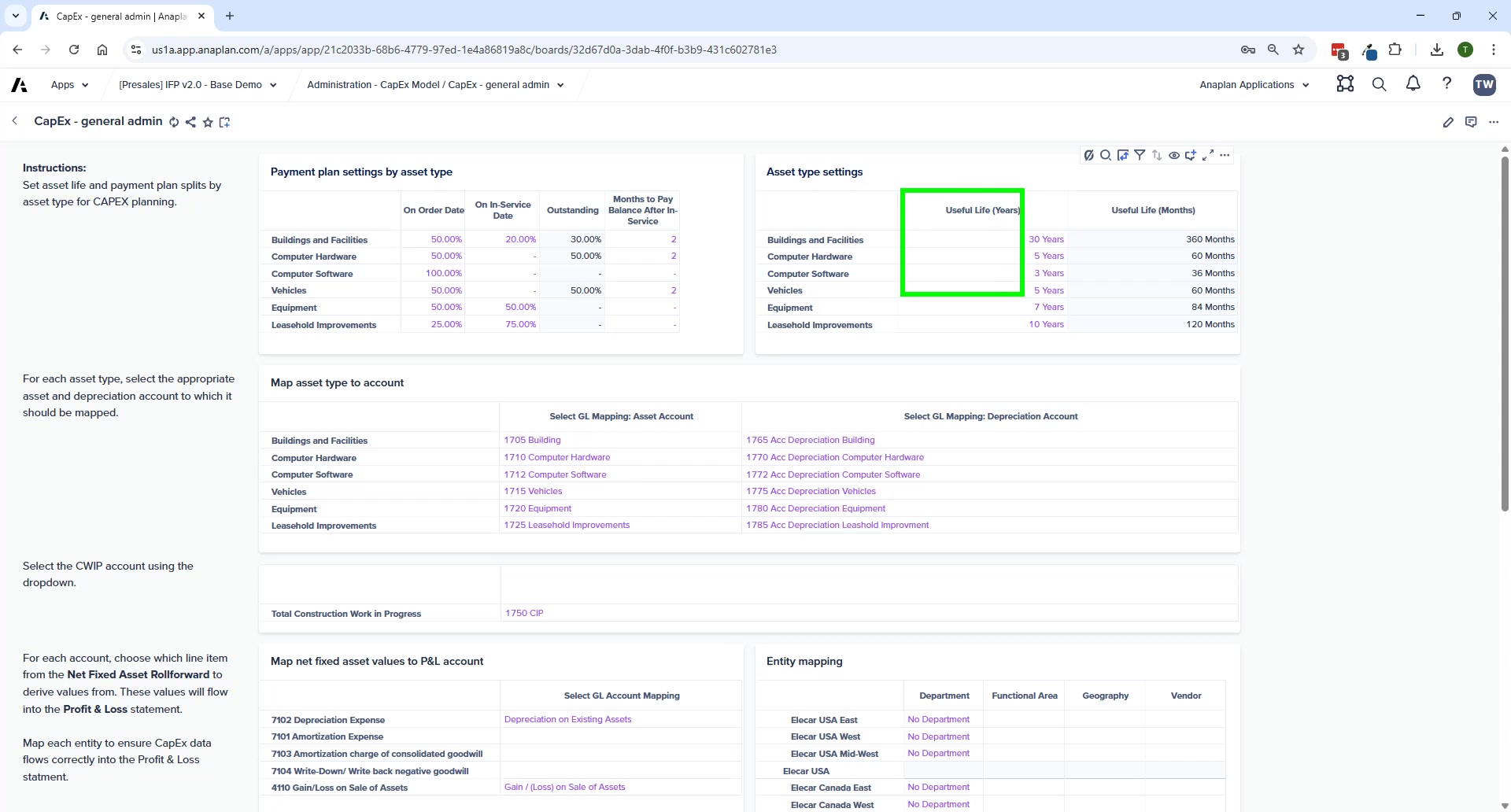
Task: Expand the Anaplan Applications dropdown
Action: [1253, 84]
